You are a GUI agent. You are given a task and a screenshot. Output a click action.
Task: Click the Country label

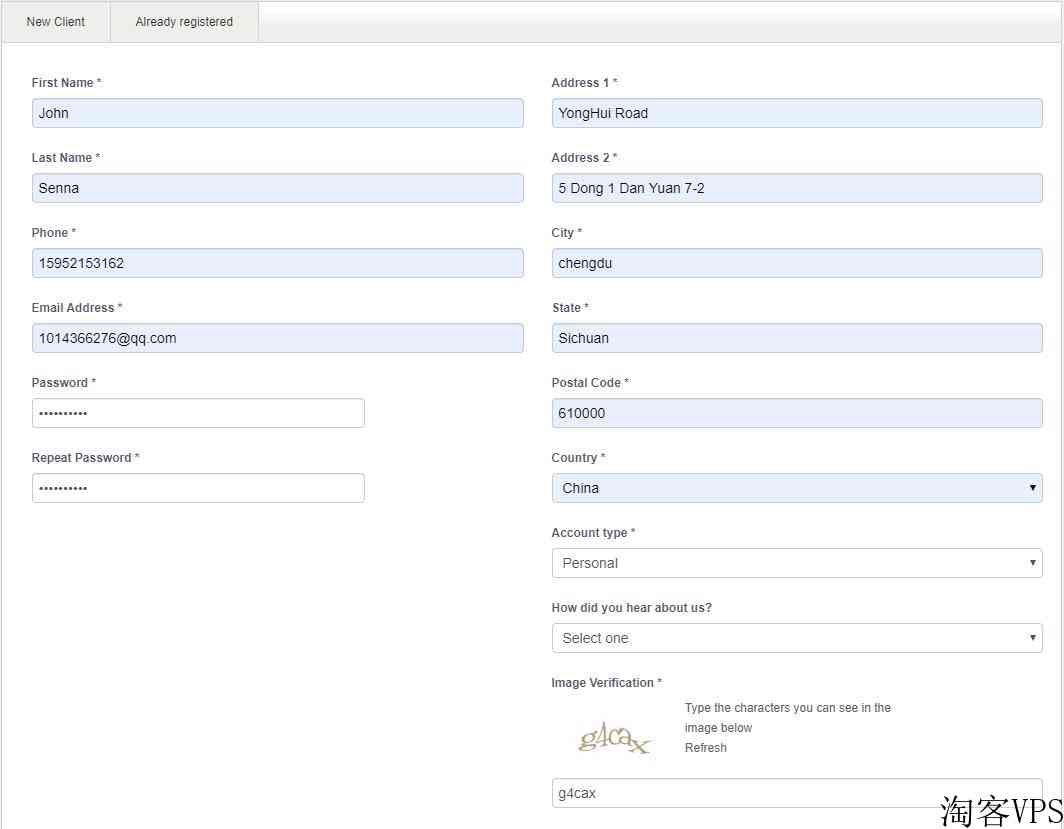pyautogui.click(x=578, y=457)
